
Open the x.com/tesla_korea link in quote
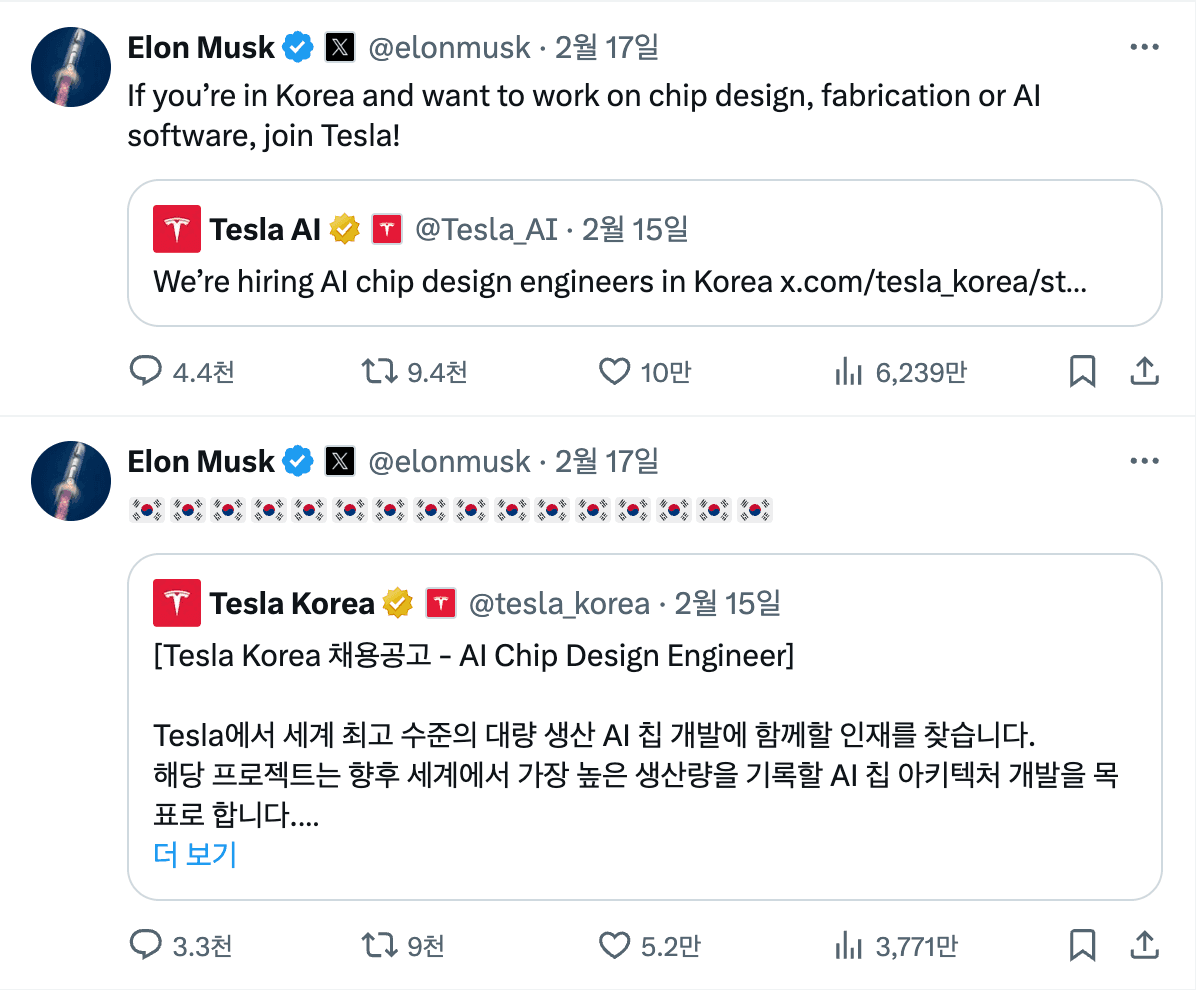click(932, 282)
